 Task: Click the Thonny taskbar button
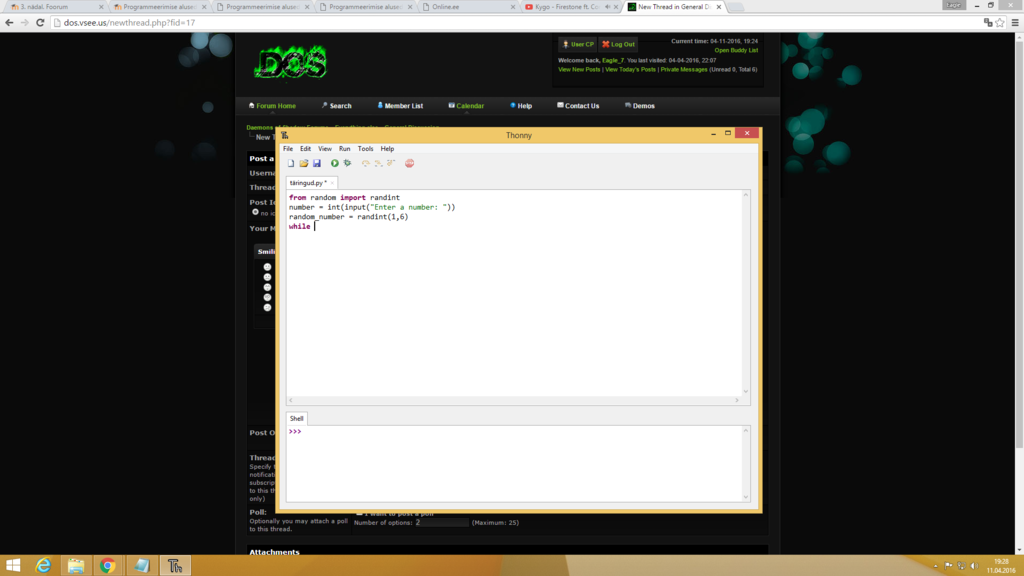[x=174, y=566]
